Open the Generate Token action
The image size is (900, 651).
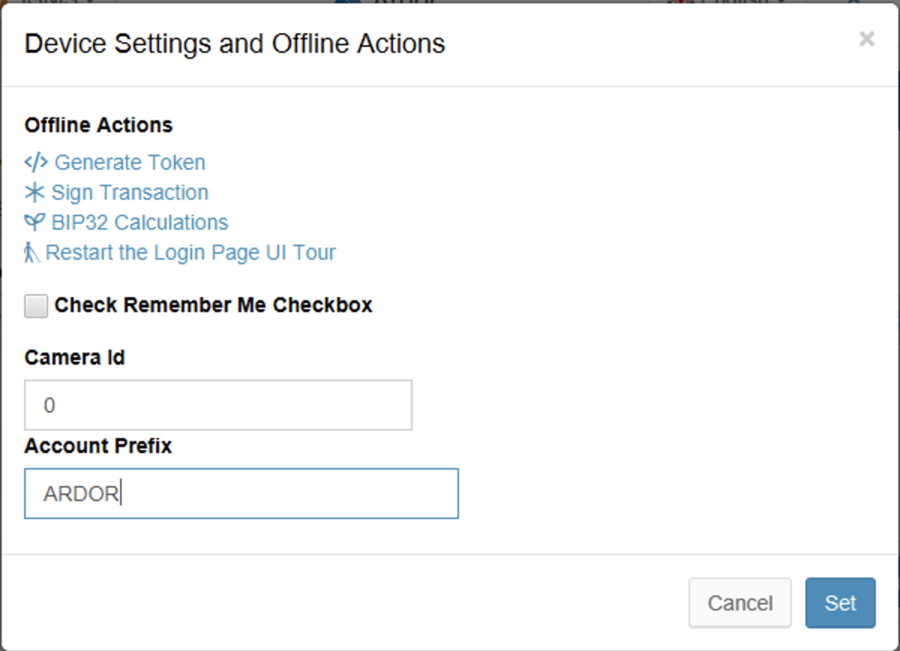(131, 162)
